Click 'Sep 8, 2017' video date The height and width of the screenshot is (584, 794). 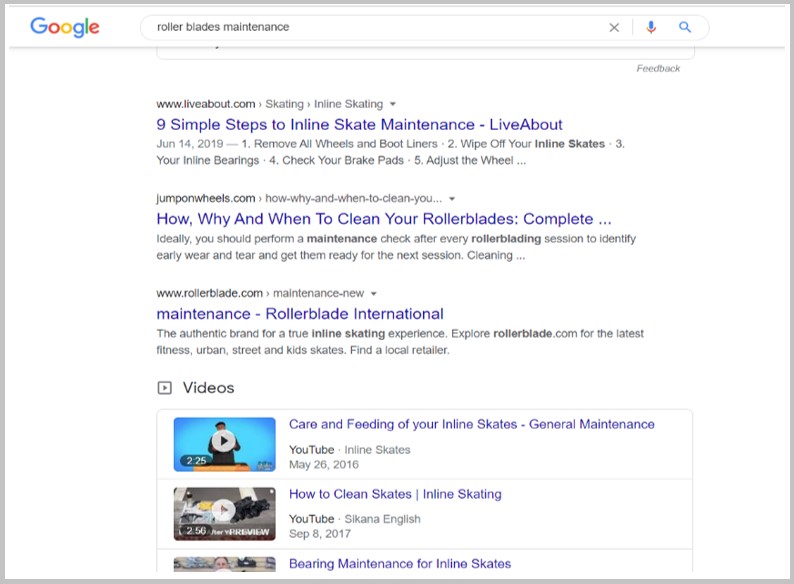tap(320, 534)
